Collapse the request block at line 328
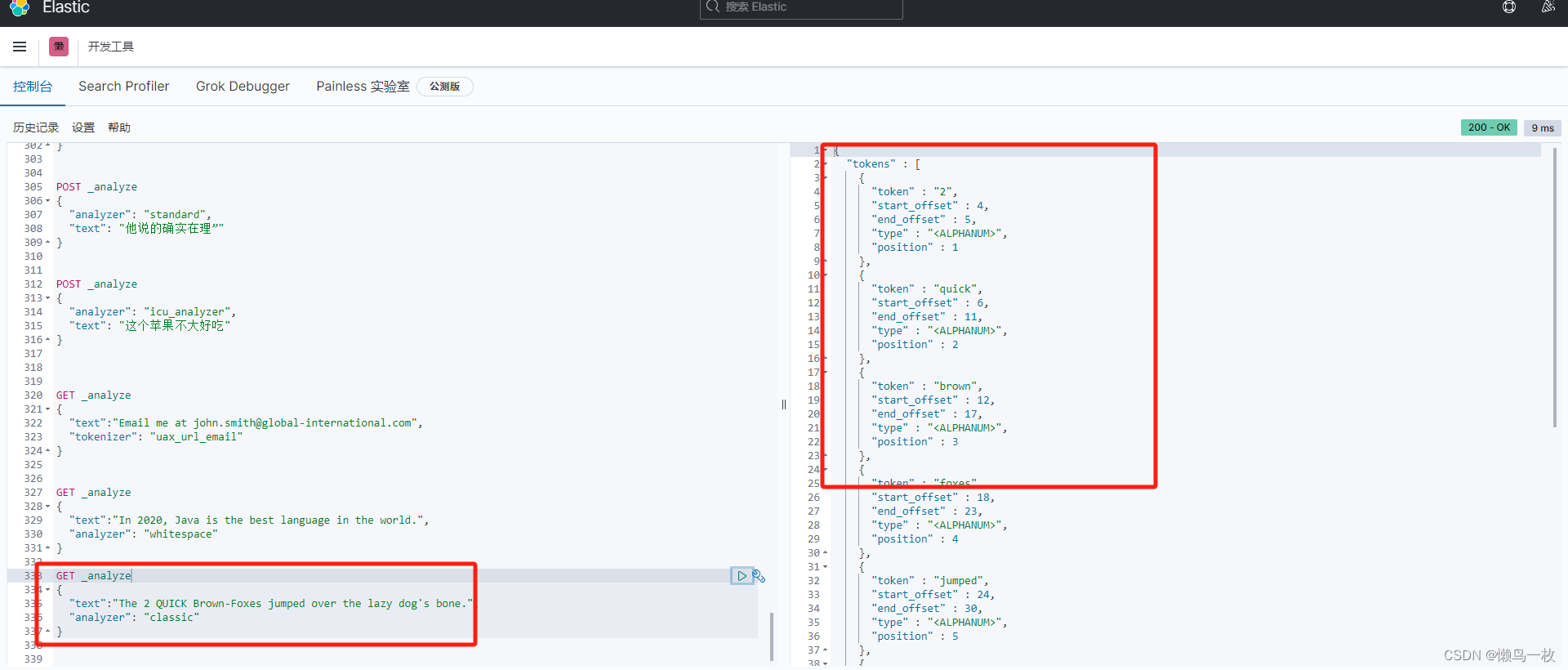 coord(47,507)
